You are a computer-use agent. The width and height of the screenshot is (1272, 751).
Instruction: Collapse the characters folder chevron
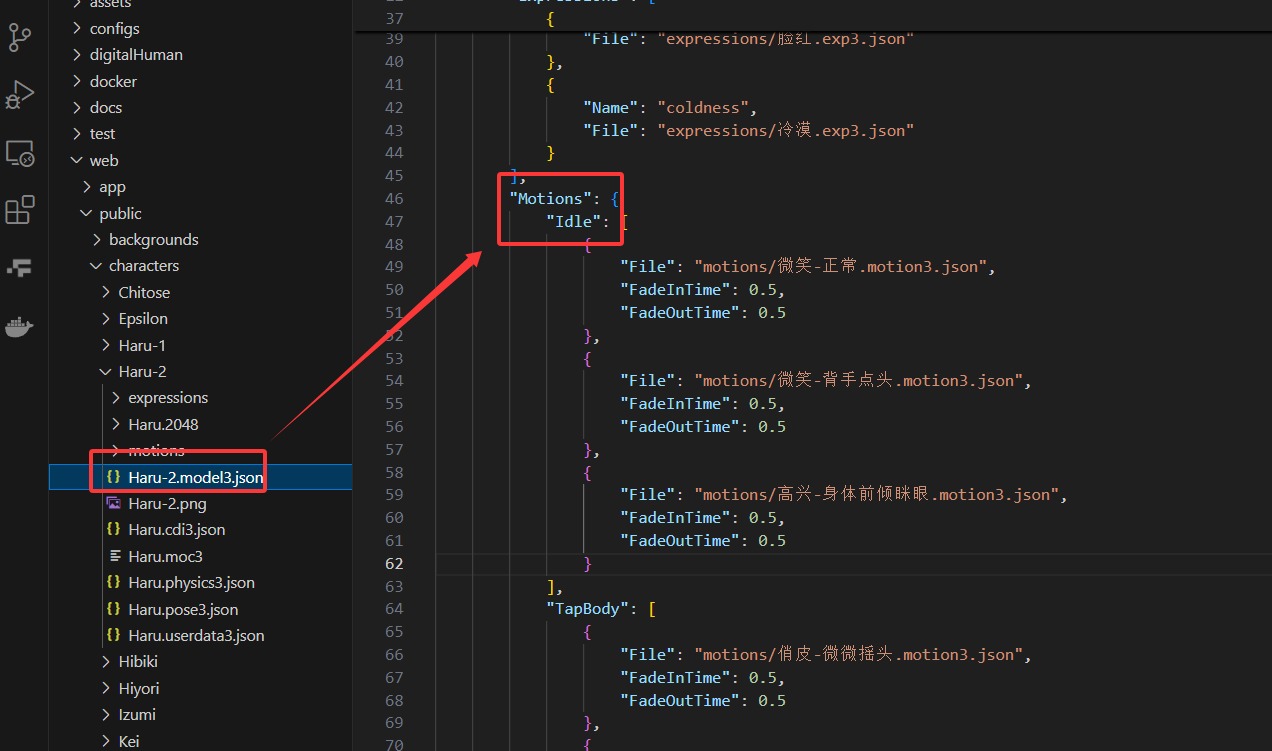point(97,265)
